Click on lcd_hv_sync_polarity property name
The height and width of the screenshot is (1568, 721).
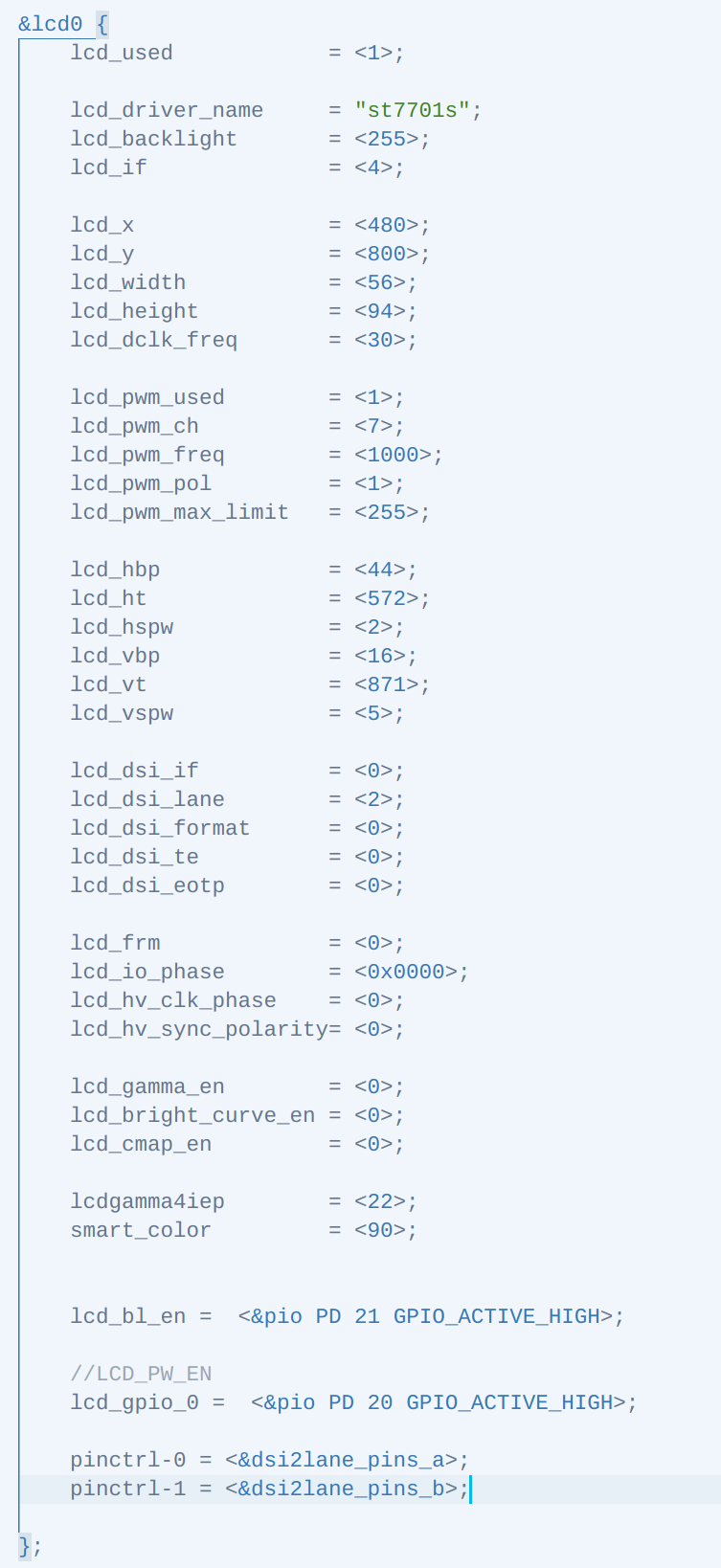[x=198, y=1029]
